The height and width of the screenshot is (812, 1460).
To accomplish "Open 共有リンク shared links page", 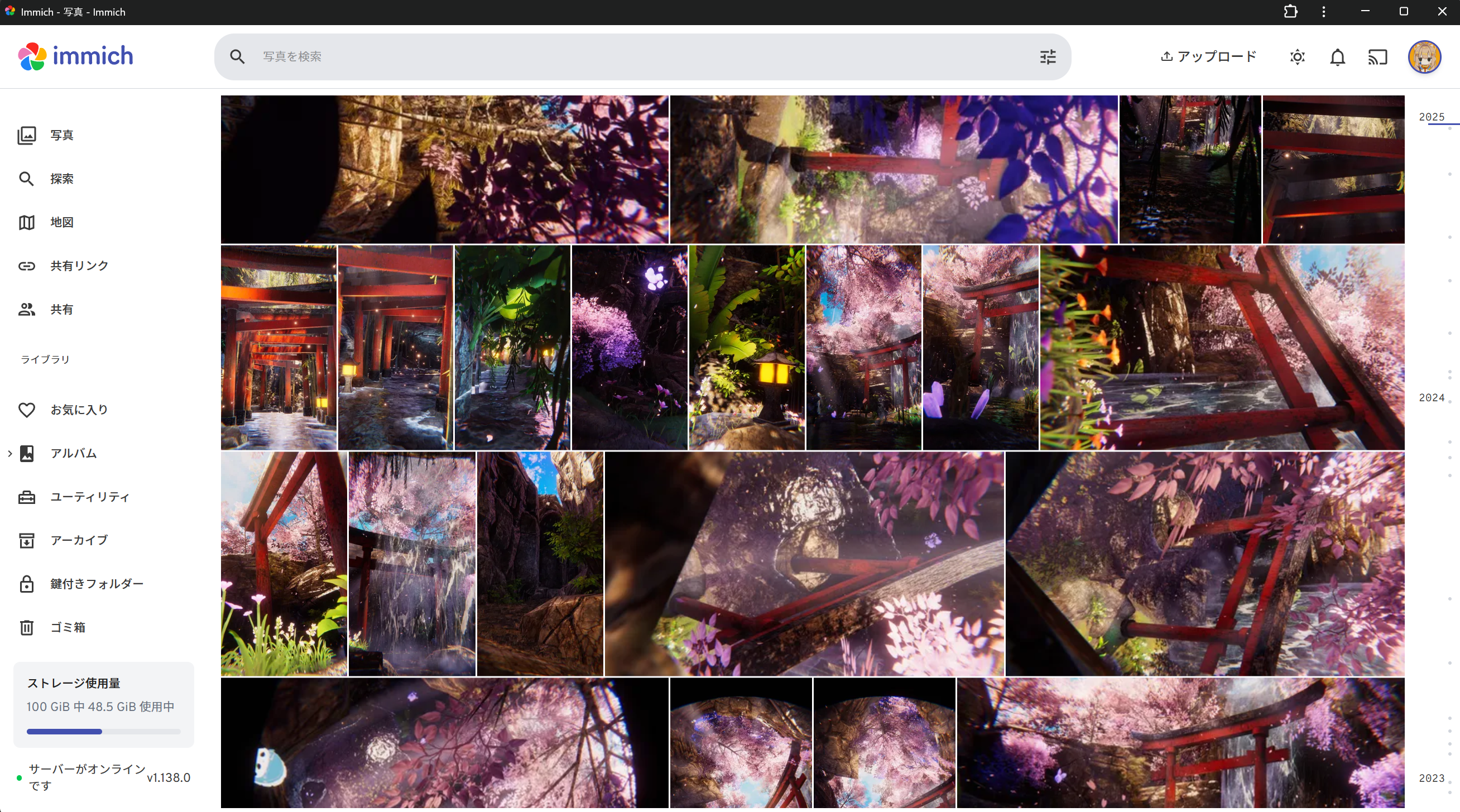I will coord(78,266).
